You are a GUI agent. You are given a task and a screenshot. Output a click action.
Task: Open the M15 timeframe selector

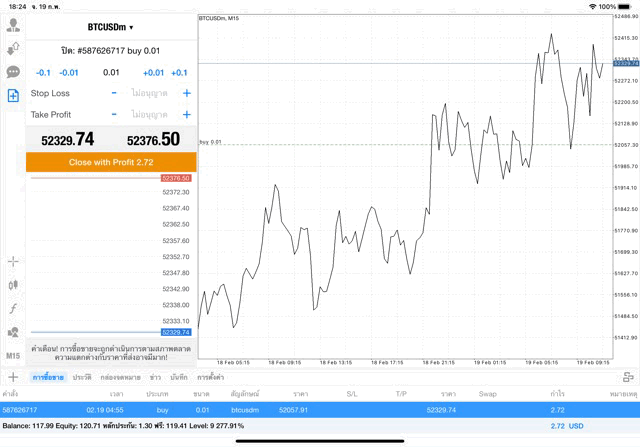point(13,355)
